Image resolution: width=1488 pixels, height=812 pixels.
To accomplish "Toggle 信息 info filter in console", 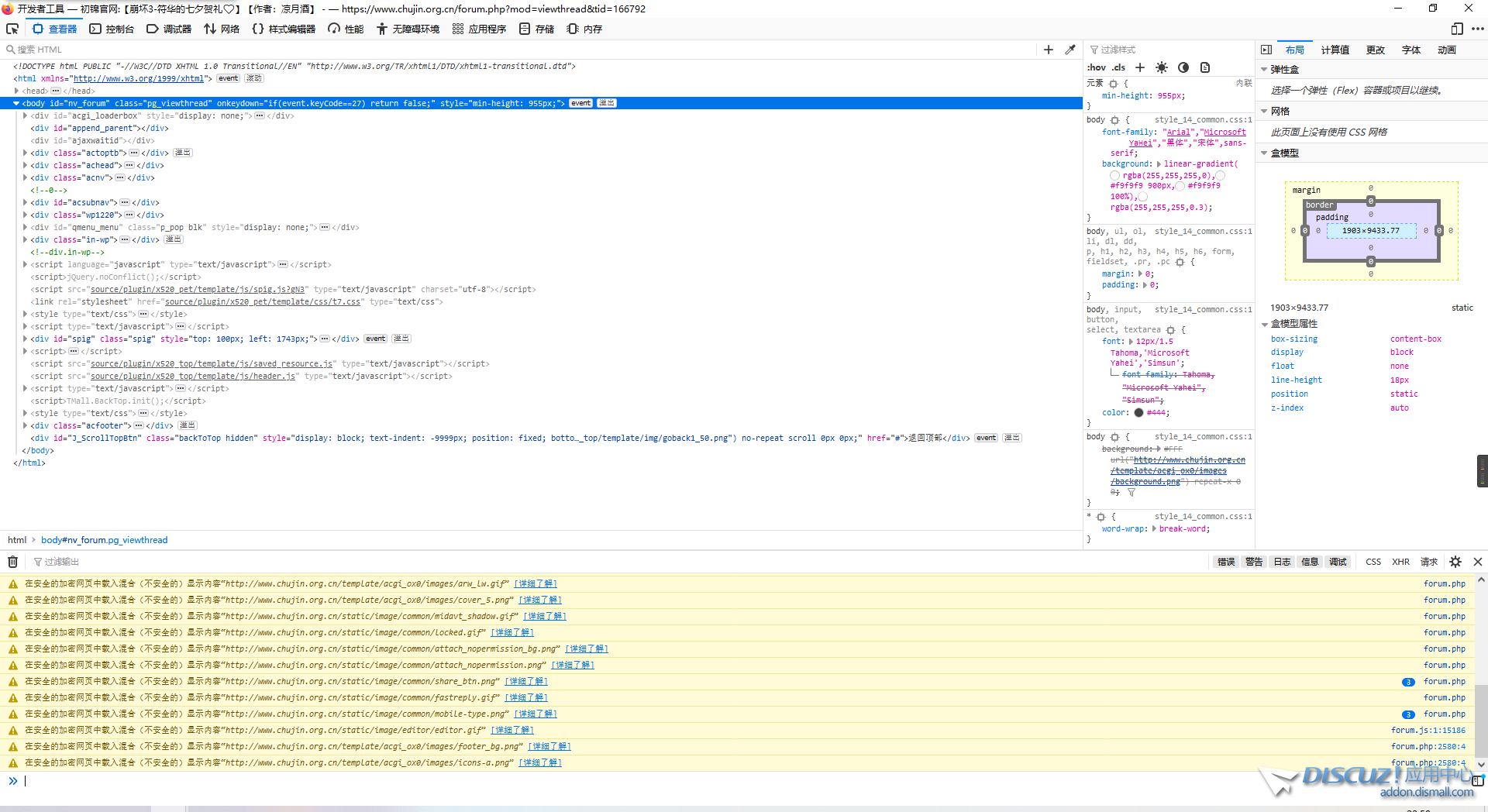I will [x=1310, y=562].
